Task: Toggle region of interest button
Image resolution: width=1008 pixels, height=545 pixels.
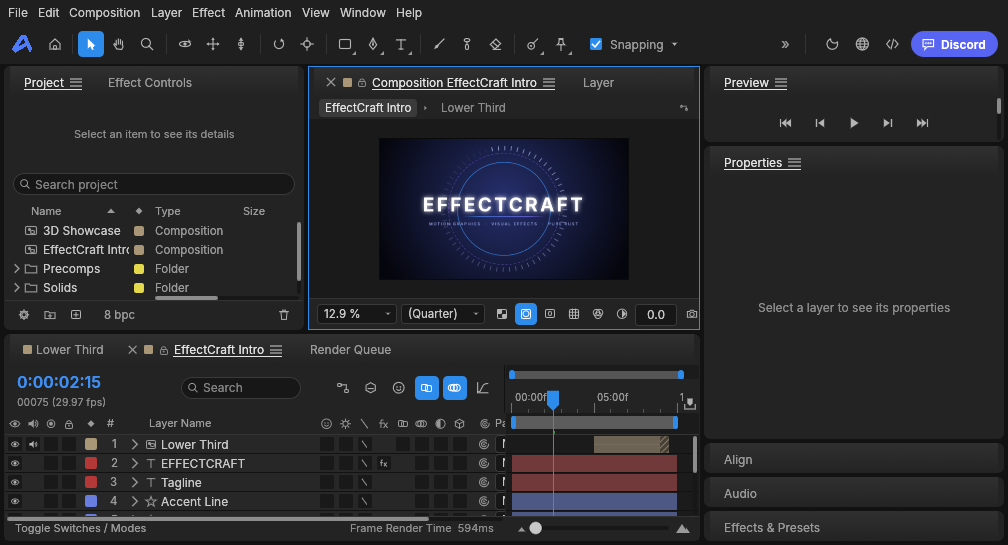Action: coord(550,314)
